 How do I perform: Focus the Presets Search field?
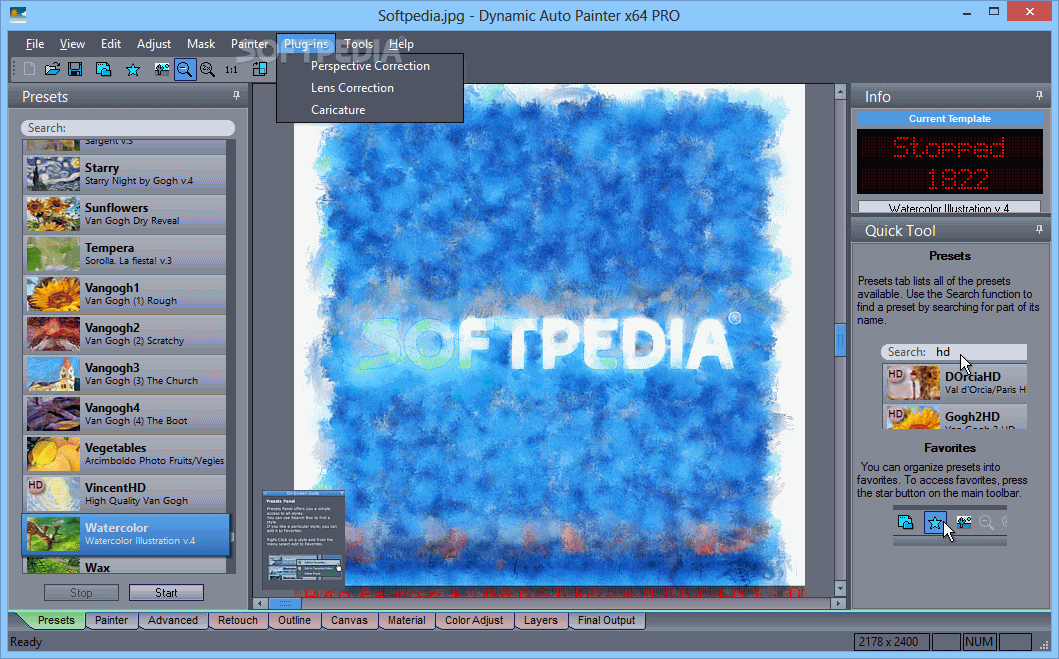tap(128, 128)
